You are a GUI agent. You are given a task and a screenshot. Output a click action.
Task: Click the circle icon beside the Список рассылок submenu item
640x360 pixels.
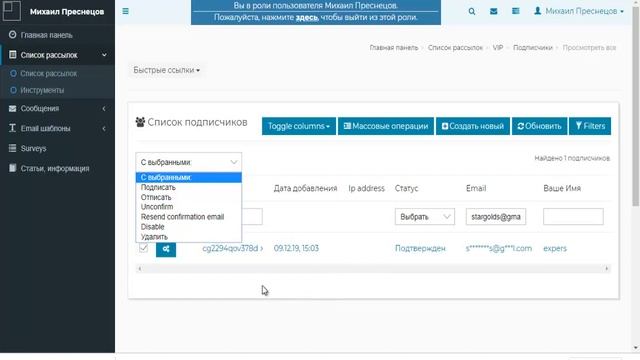tap(13, 73)
